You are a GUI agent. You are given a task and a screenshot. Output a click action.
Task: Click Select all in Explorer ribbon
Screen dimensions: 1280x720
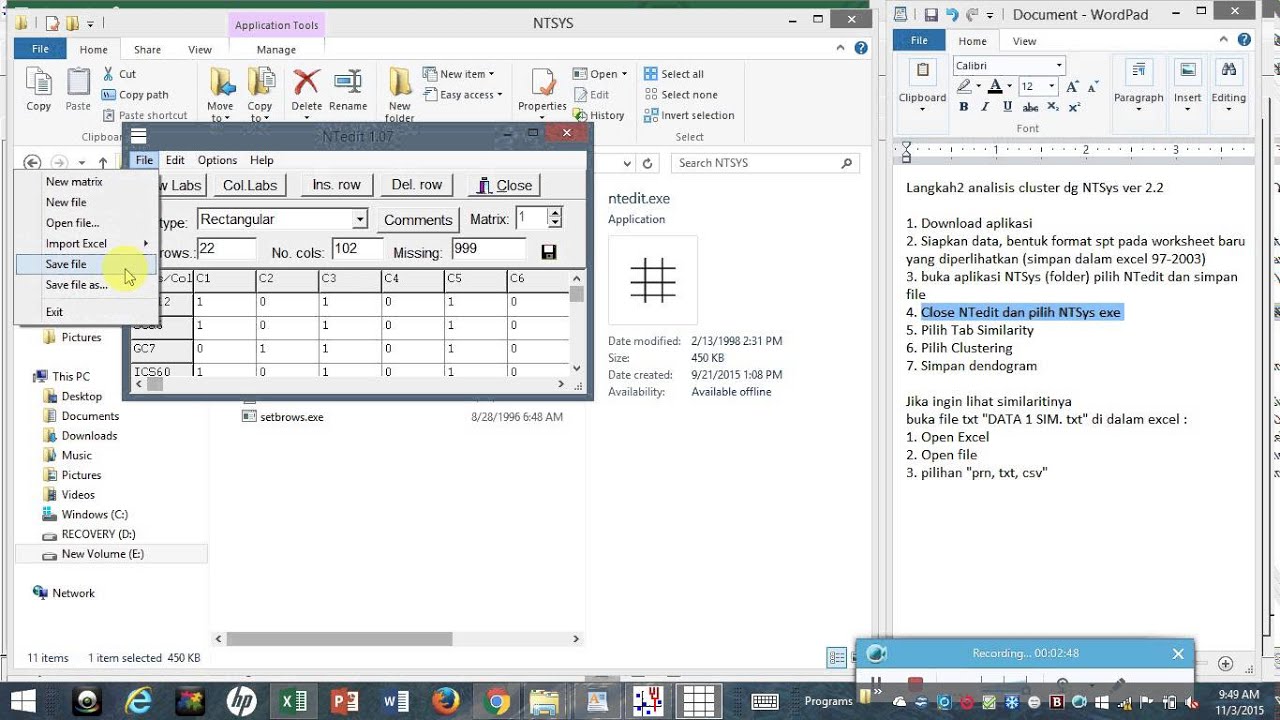[674, 74]
